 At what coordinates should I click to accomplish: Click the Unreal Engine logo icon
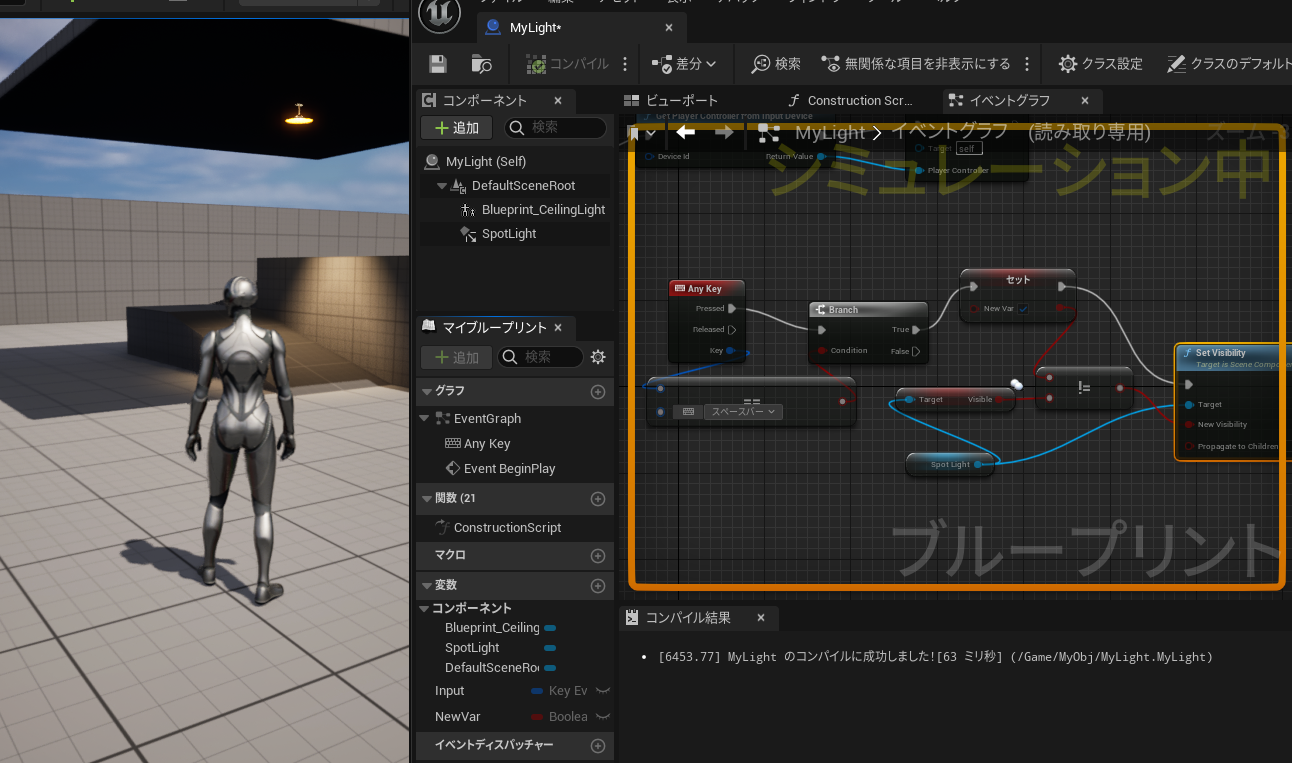(x=442, y=13)
